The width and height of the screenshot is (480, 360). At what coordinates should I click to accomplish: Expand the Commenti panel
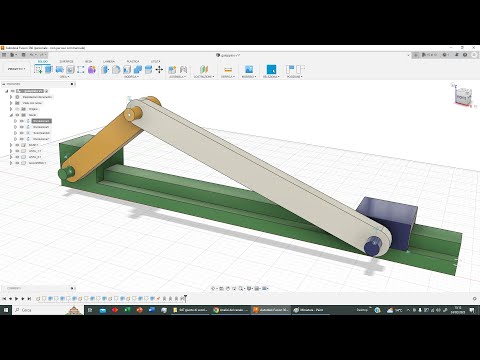pos(72,288)
